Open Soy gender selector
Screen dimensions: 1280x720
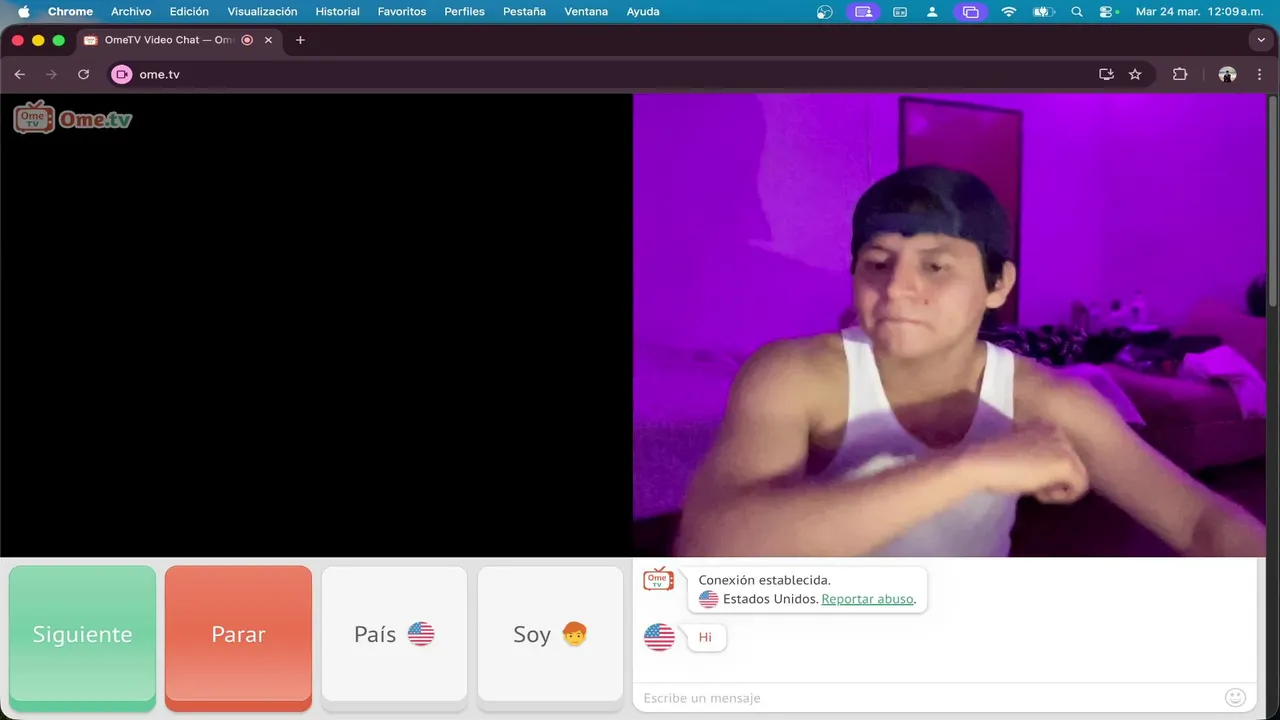click(x=550, y=634)
